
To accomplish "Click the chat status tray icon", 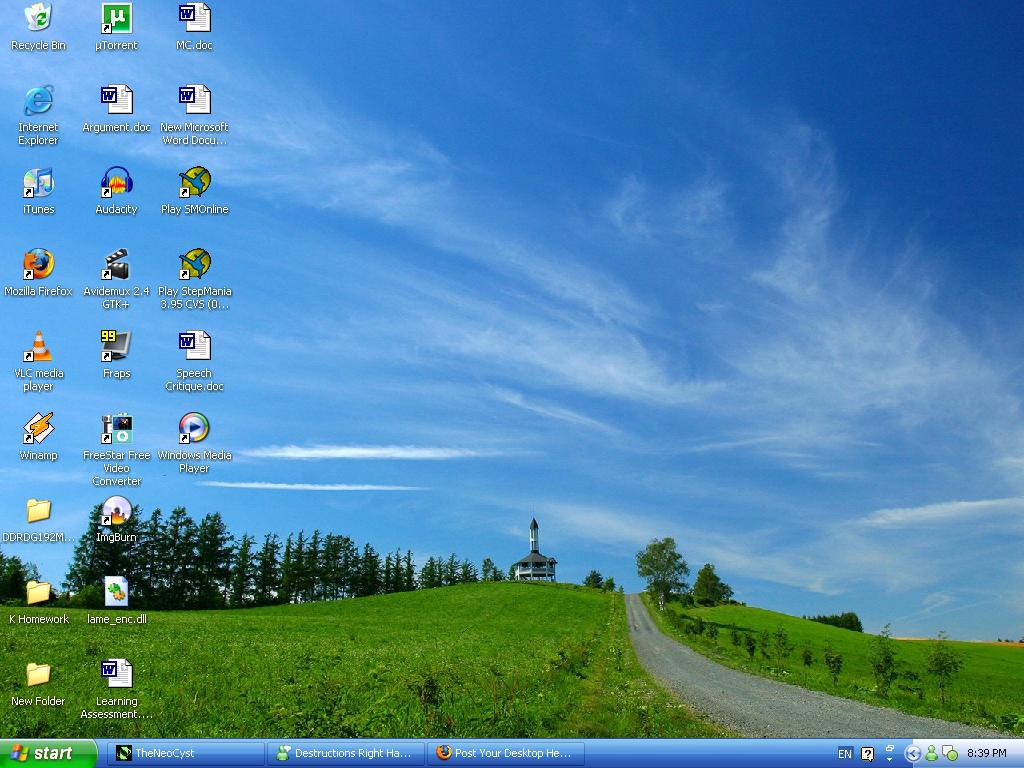I will tap(950, 754).
